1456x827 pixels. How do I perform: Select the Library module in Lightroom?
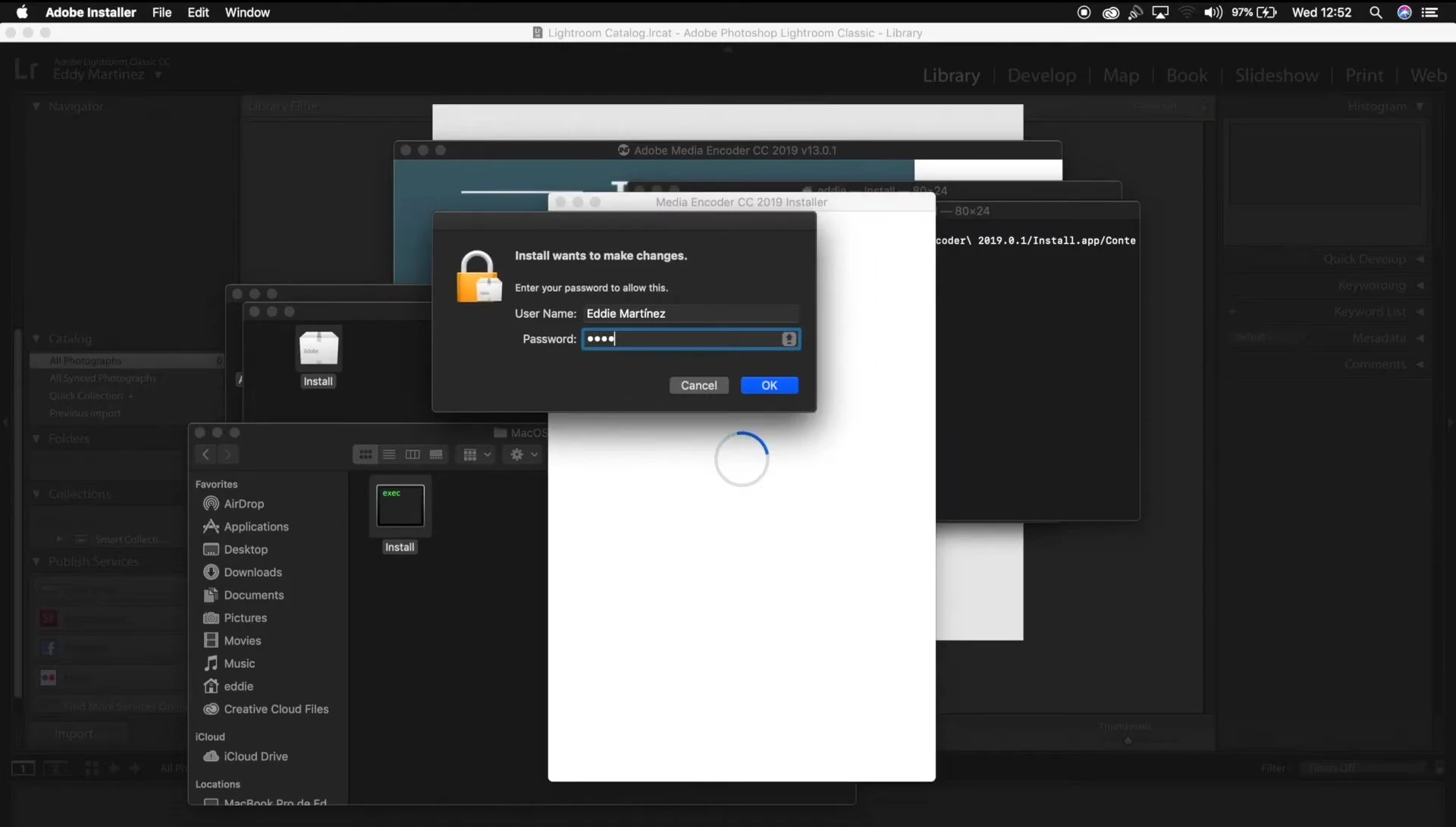[951, 76]
